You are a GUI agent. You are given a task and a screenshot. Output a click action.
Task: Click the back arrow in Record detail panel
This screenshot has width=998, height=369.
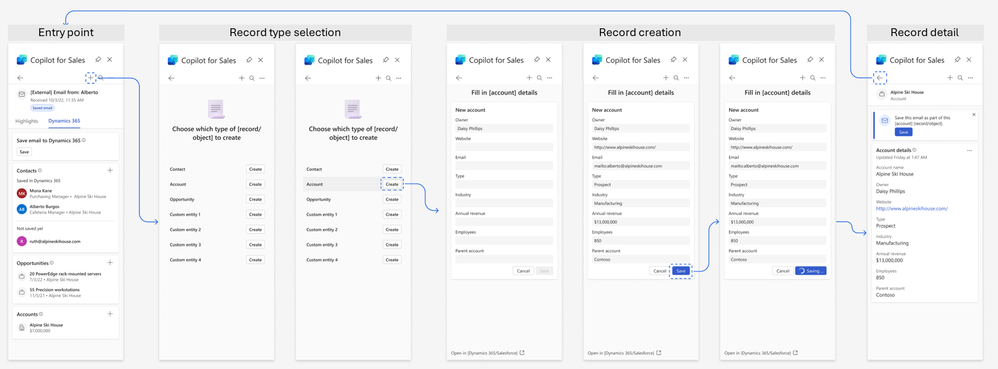click(880, 78)
